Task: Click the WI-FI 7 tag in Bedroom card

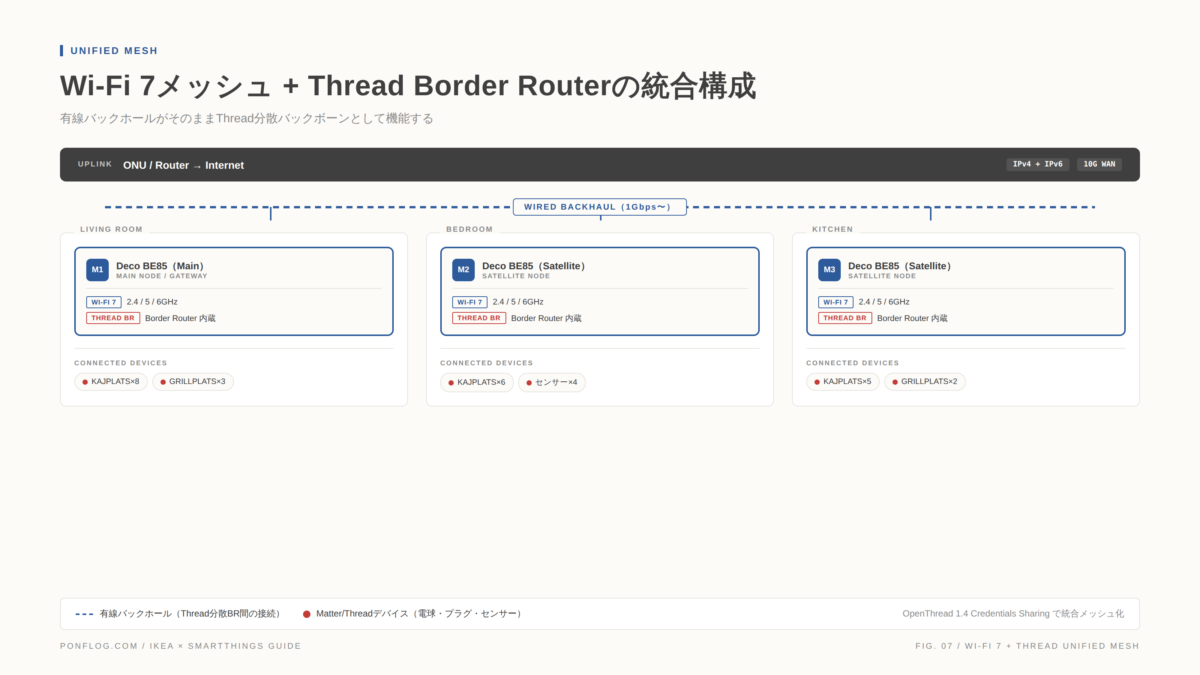Action: [469, 302]
